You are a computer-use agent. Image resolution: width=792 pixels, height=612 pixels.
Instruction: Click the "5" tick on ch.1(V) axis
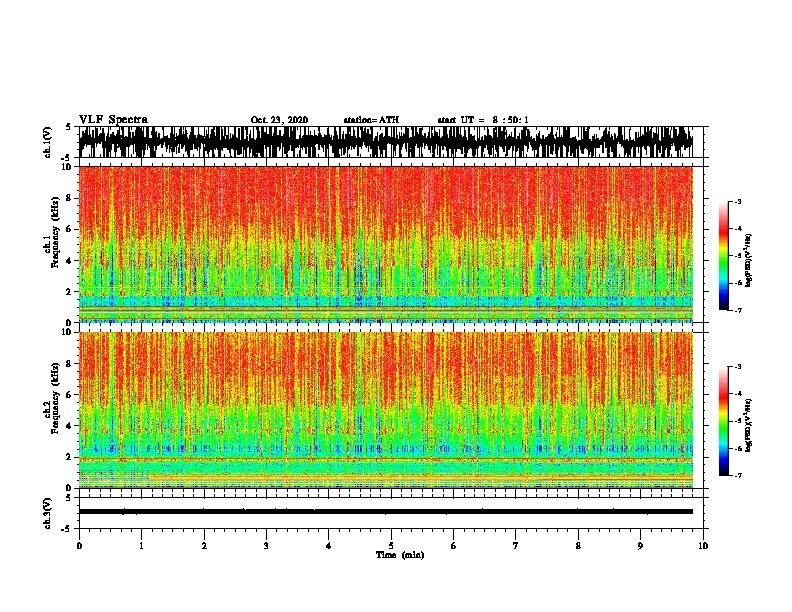[68, 127]
